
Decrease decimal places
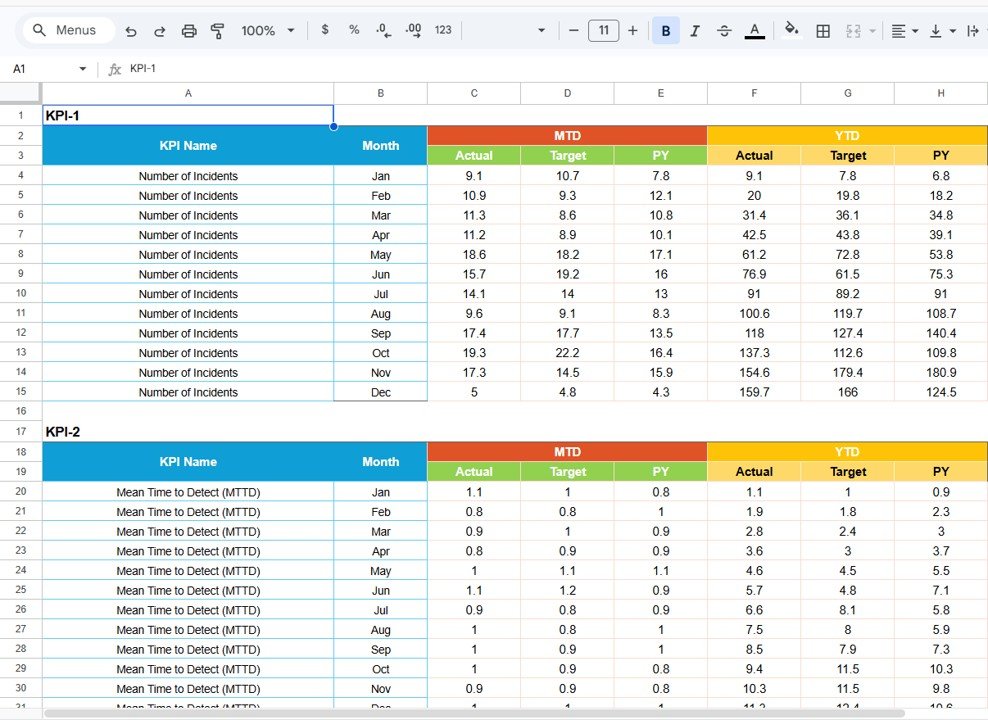click(383, 30)
